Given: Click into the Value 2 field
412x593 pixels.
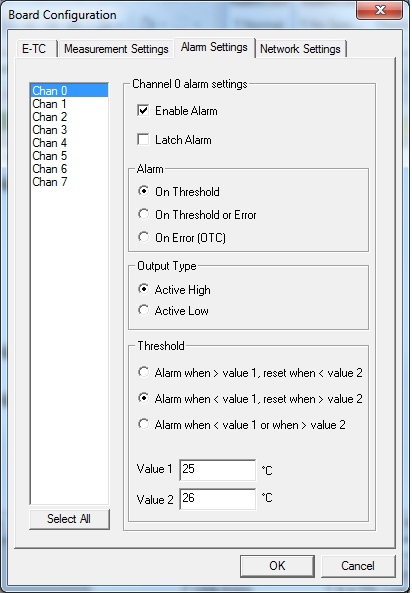Looking at the screenshot, I should [218, 499].
